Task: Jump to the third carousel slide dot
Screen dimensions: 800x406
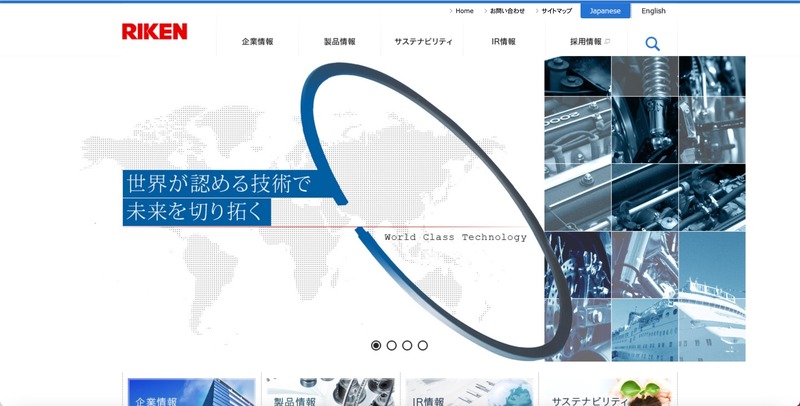Action: coord(407,345)
